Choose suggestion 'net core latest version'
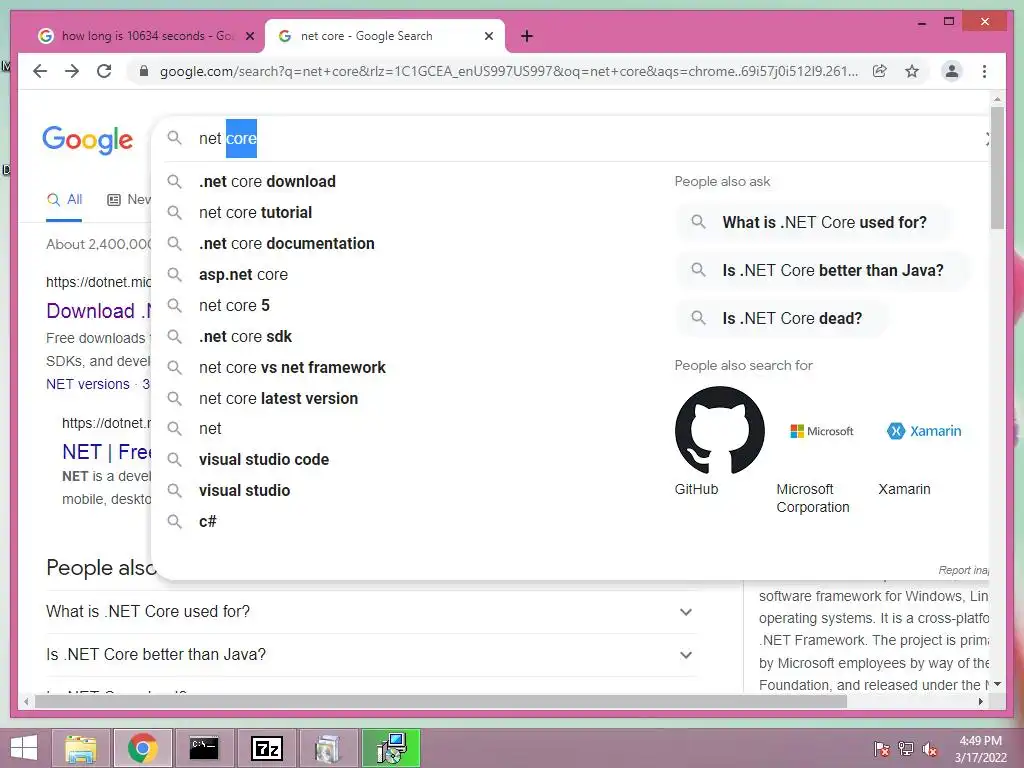1024x768 pixels. (x=278, y=398)
